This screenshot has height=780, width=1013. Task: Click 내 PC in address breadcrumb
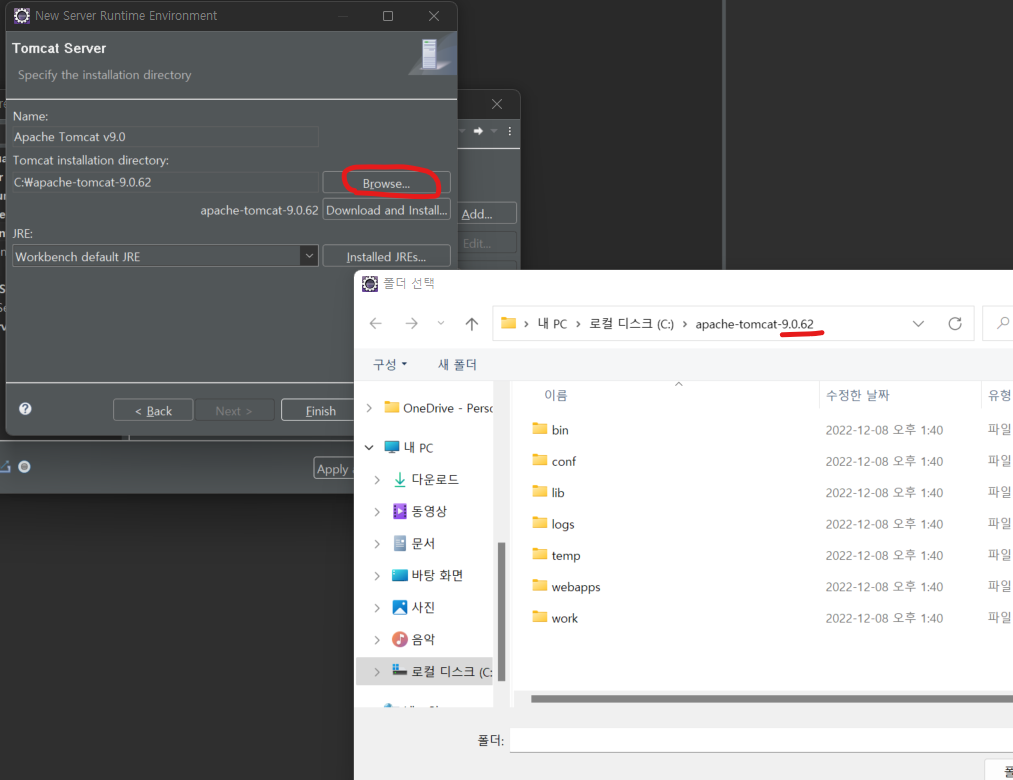click(552, 324)
